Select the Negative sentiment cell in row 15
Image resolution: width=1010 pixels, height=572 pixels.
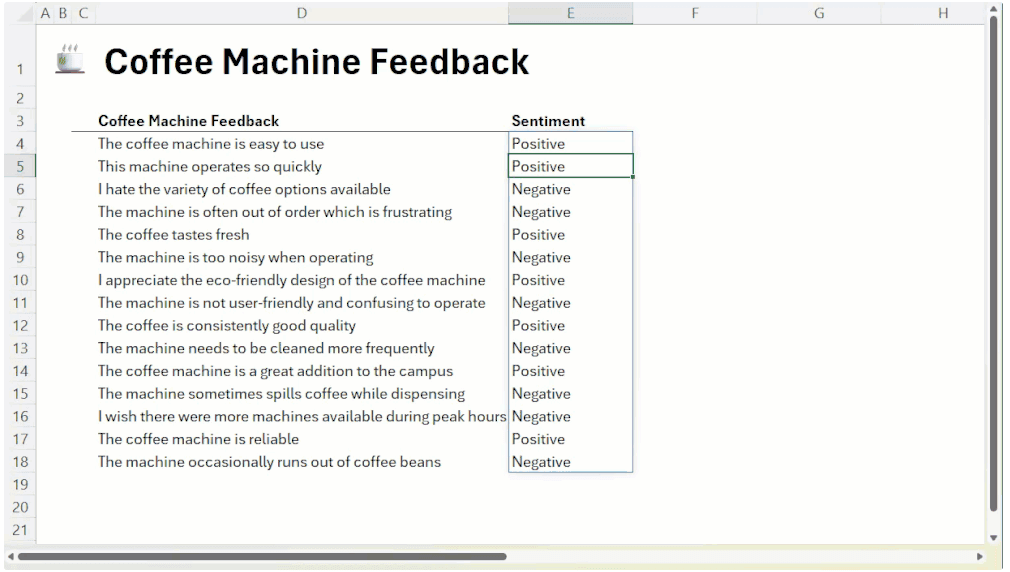point(570,393)
